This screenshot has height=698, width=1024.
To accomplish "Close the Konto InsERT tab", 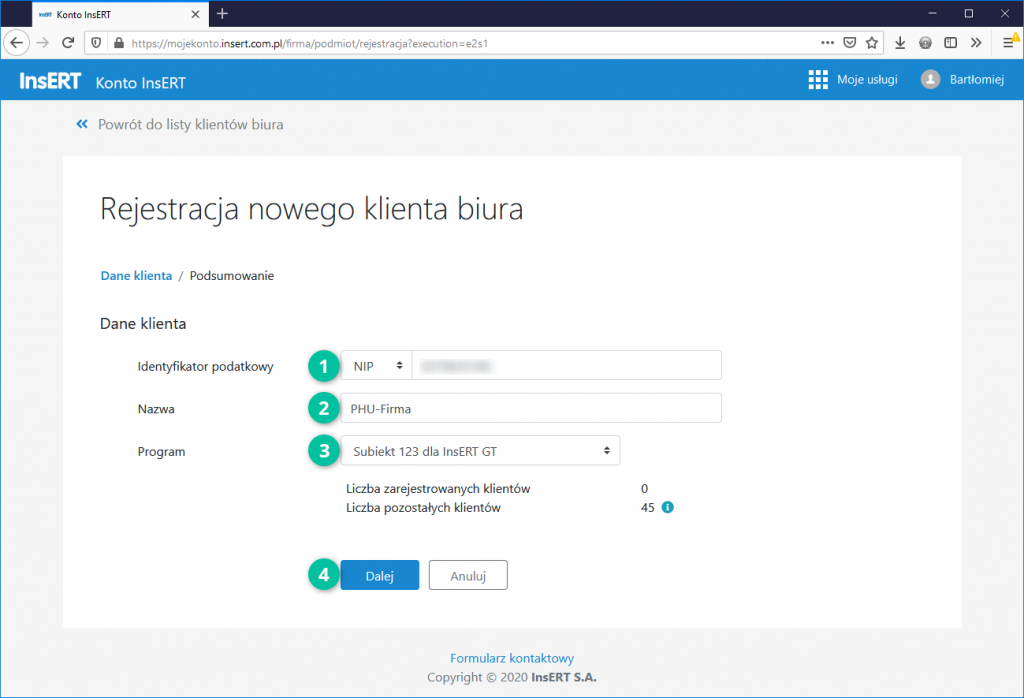I will click(x=195, y=14).
